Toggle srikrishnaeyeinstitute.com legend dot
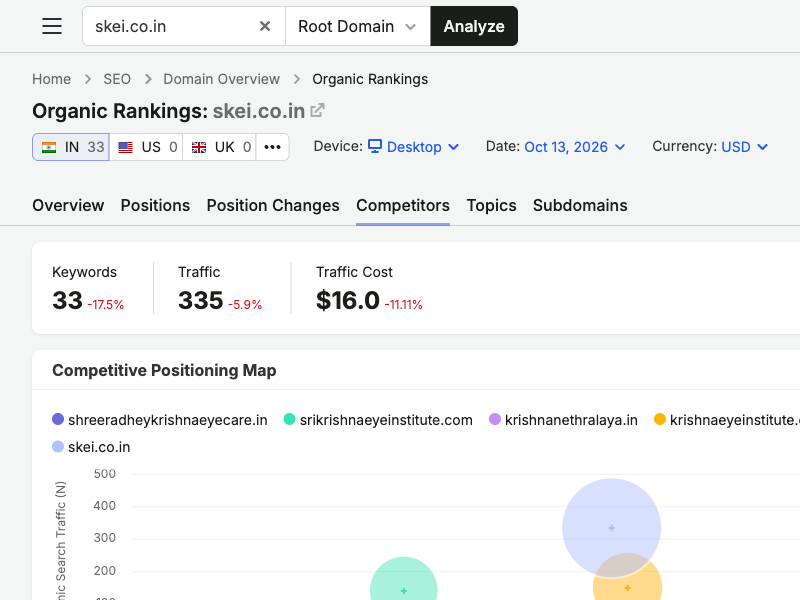This screenshot has width=800, height=600. [x=289, y=419]
